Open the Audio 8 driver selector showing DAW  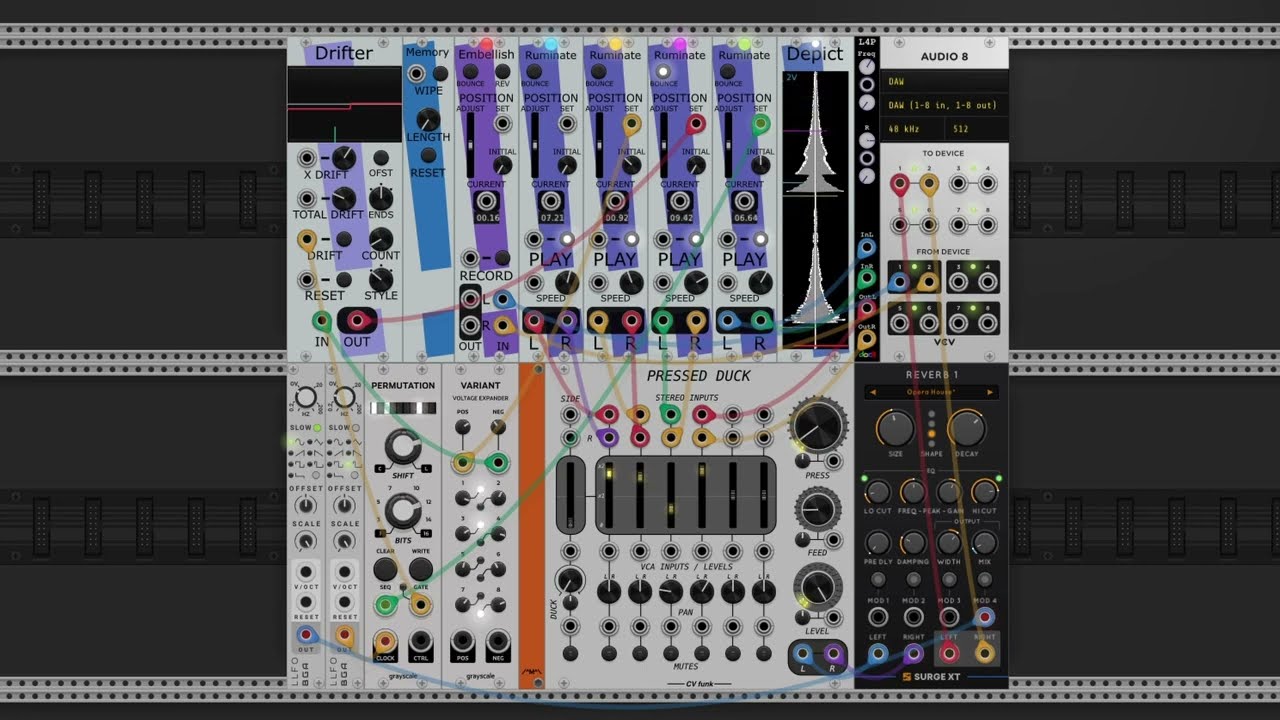point(944,82)
